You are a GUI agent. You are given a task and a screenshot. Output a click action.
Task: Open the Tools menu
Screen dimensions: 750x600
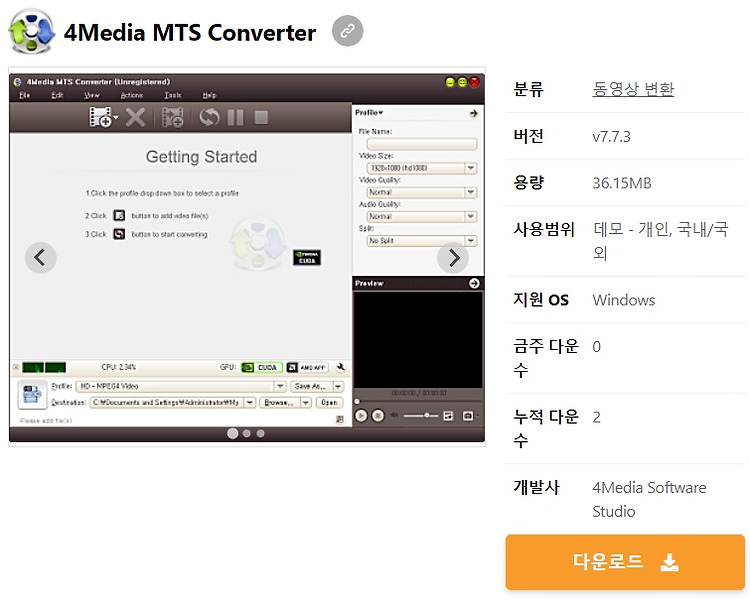[x=173, y=95]
